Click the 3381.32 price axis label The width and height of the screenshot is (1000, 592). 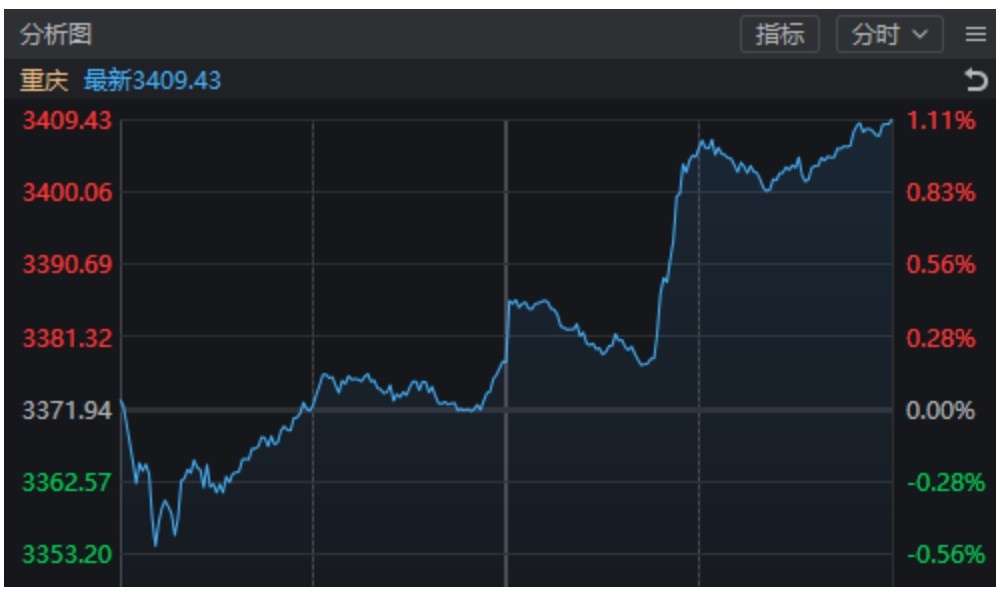(x=67, y=338)
